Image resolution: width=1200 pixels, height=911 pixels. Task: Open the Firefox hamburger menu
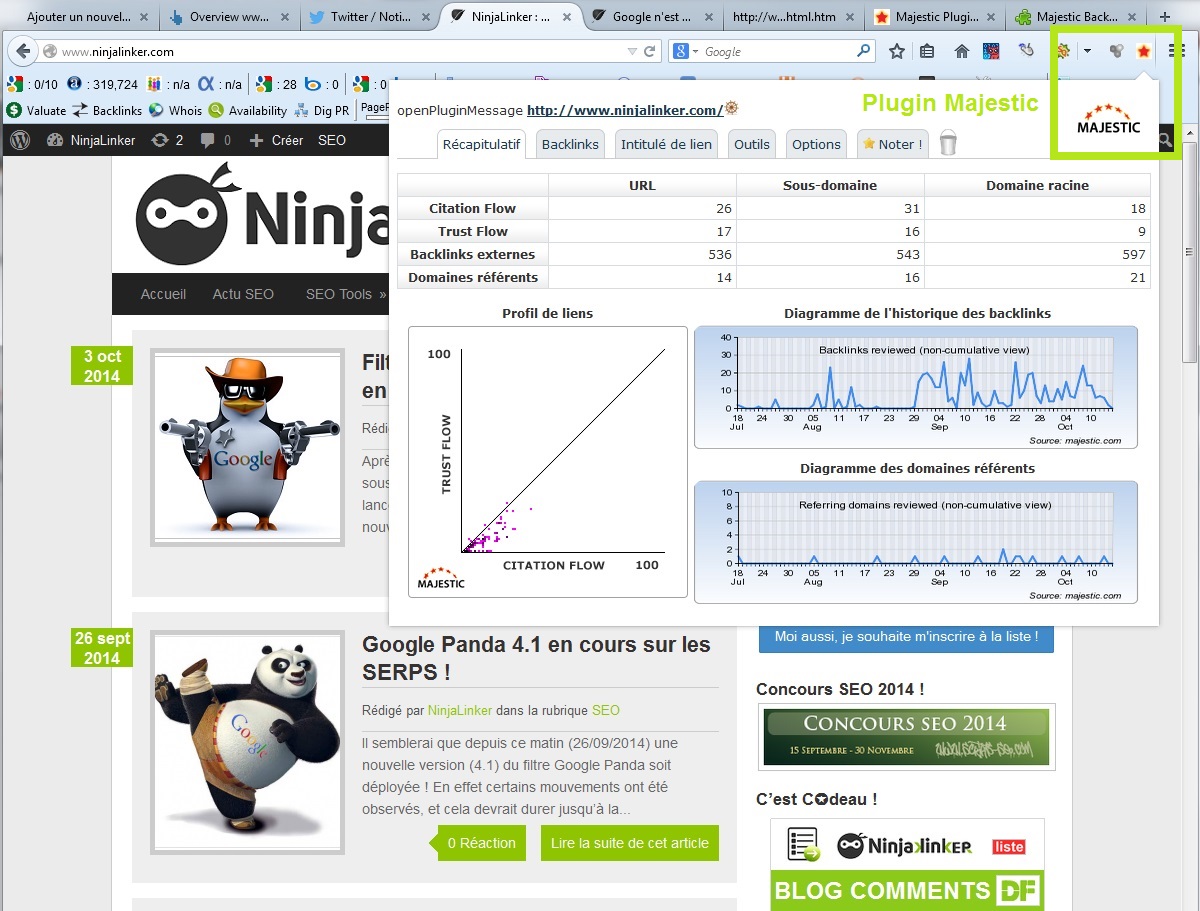(1177, 52)
